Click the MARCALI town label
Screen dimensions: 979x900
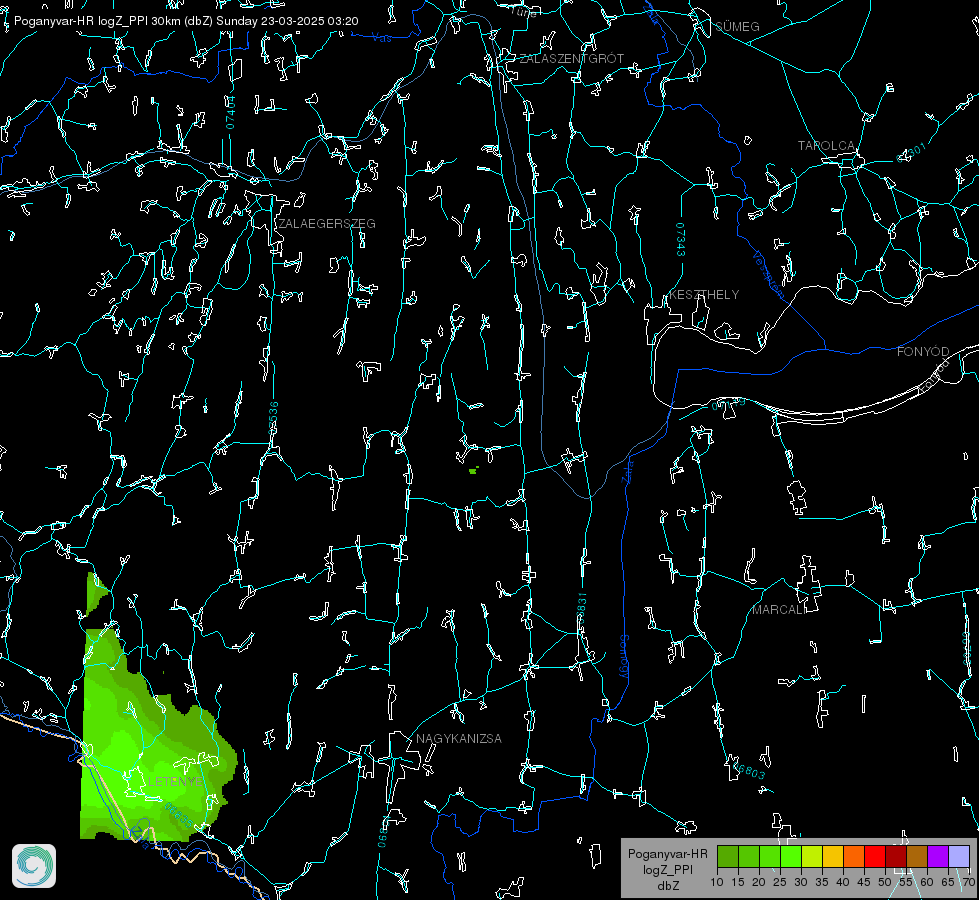[779, 610]
